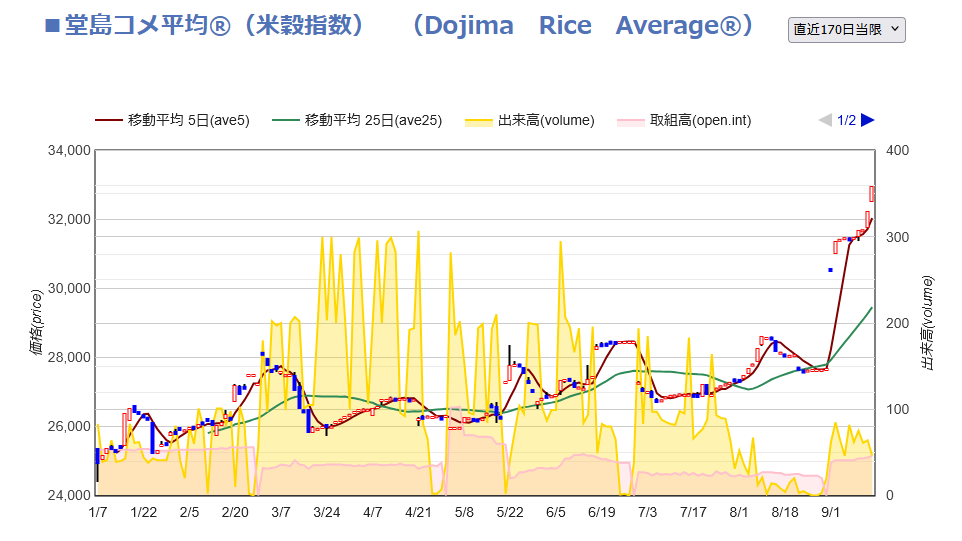This screenshot has height=541, width=962.
Task: Toggle the 移動平均 25日(ave25) legend series
Action: 357,120
